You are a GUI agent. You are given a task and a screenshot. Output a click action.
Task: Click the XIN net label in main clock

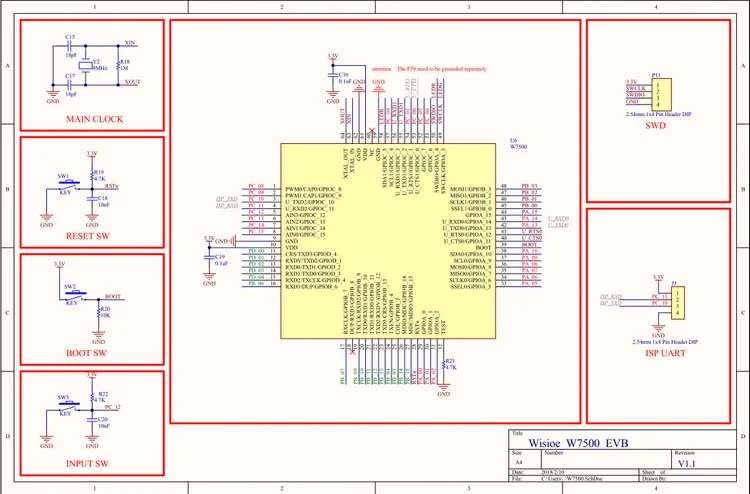[x=130, y=43]
